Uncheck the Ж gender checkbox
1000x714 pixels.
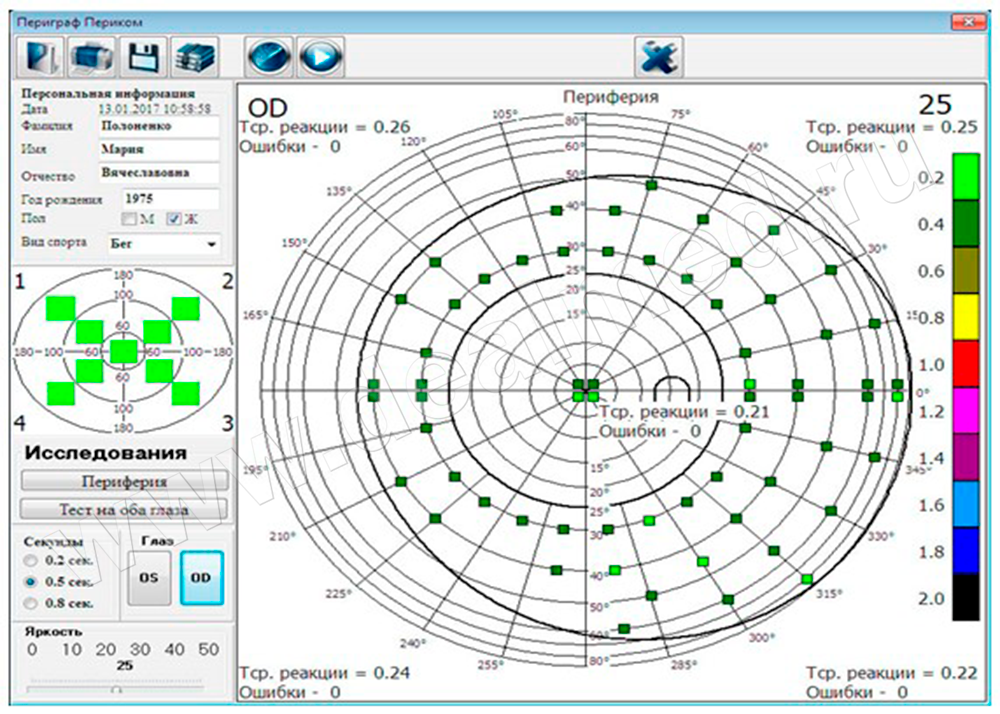pos(174,219)
